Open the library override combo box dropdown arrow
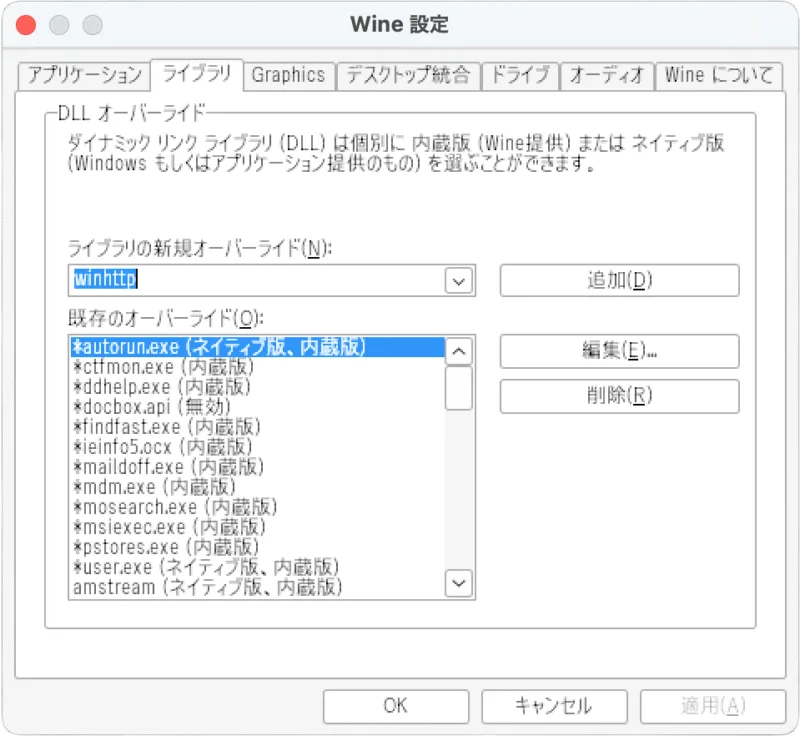Image resolution: width=800 pixels, height=736 pixels. [458, 281]
